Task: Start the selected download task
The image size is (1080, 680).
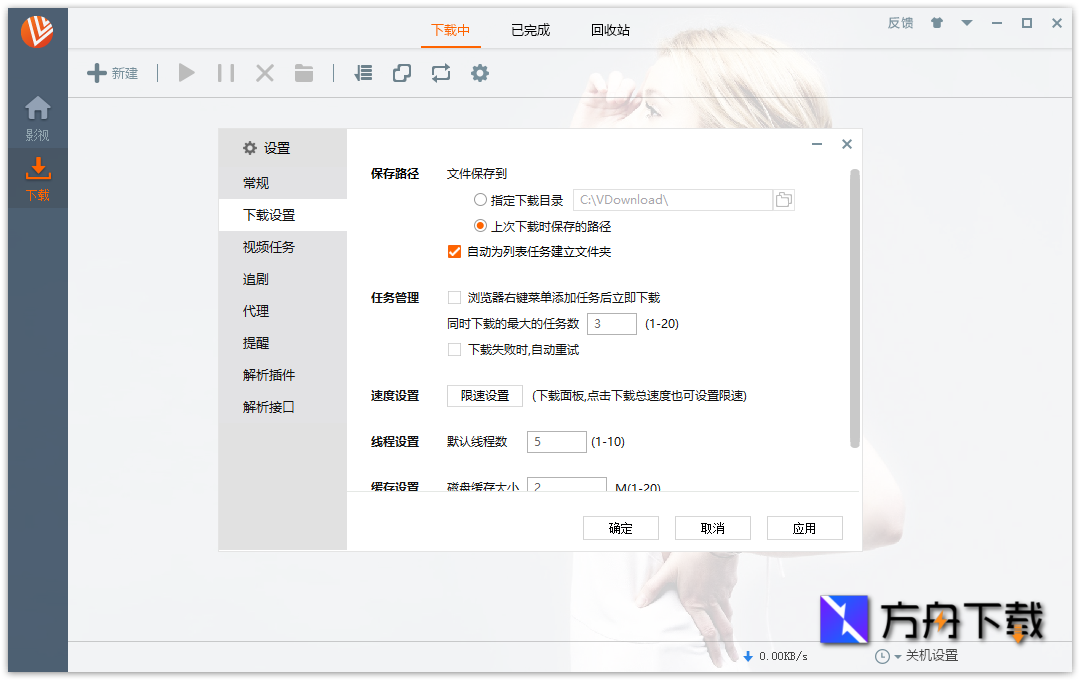Action: point(186,72)
